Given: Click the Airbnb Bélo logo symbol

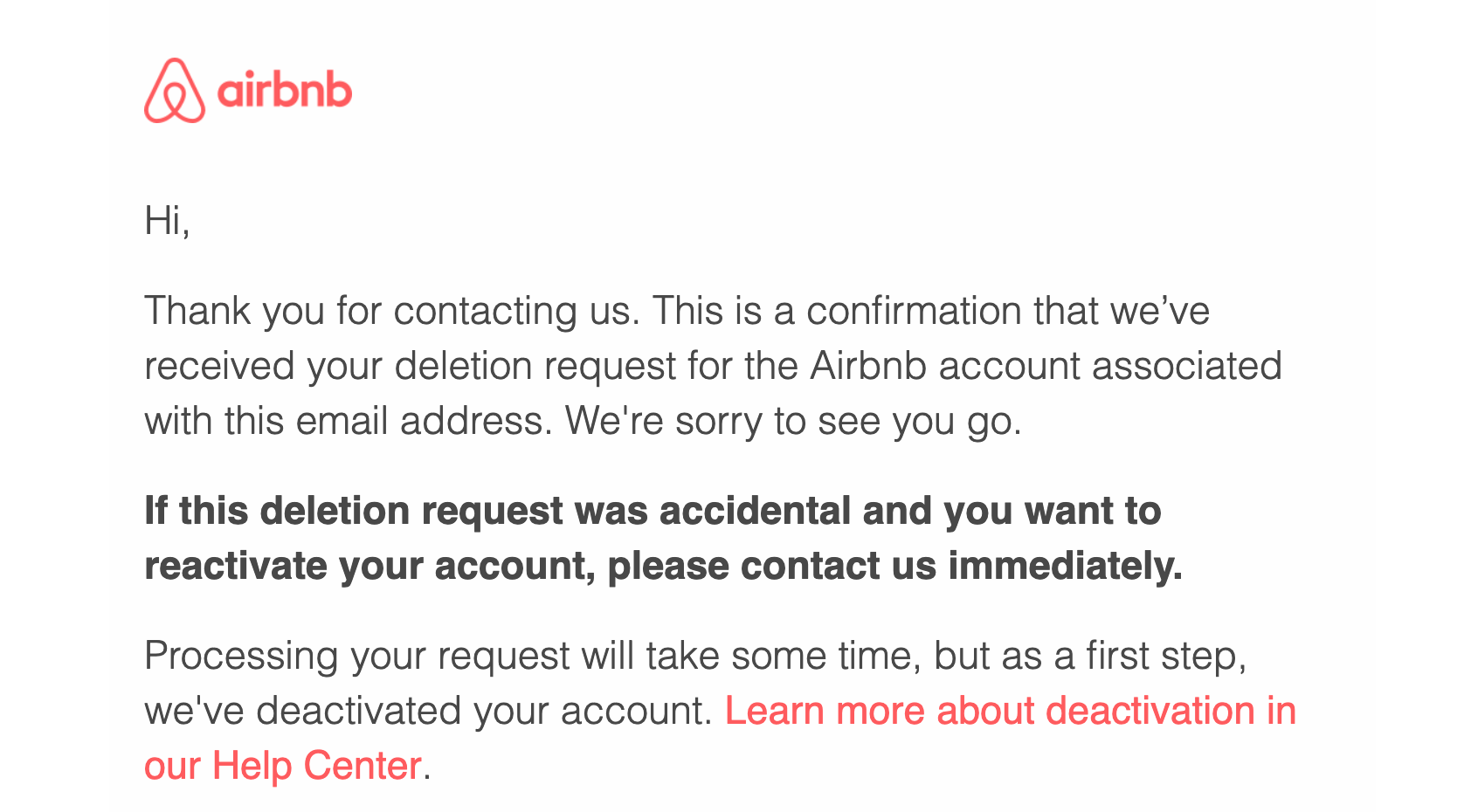Looking at the screenshot, I should [x=175, y=91].
